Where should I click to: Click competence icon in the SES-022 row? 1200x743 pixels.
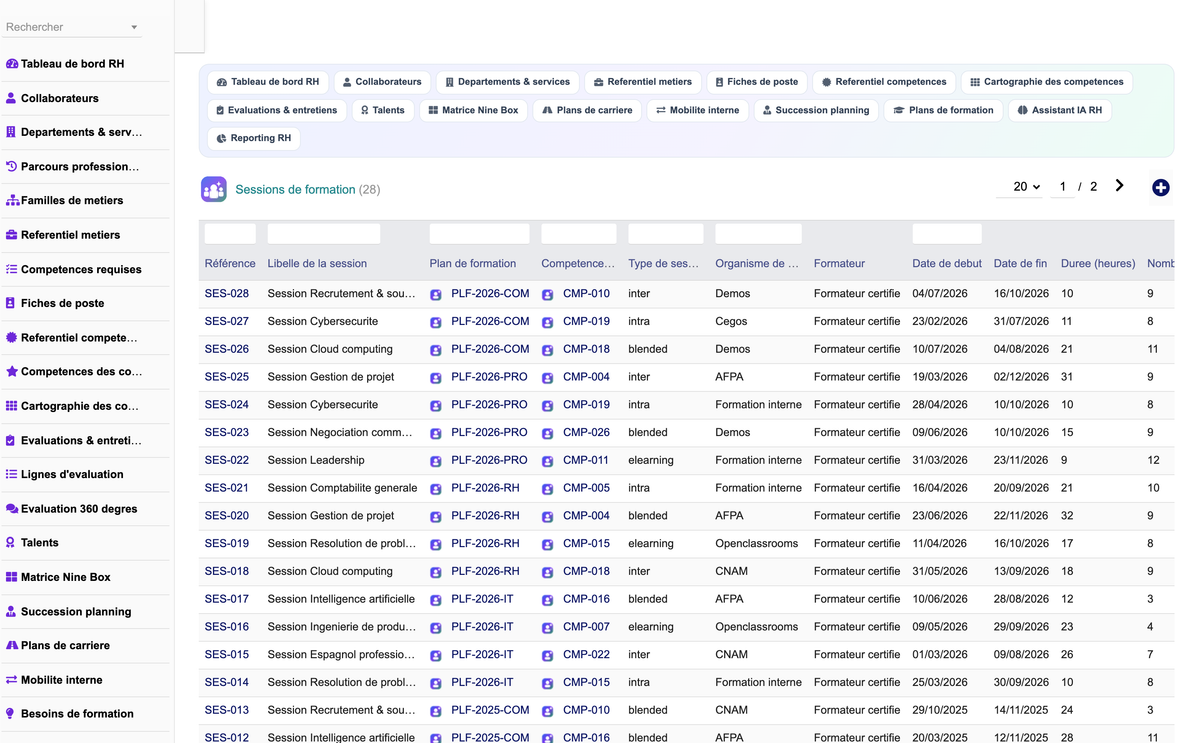[x=548, y=461]
